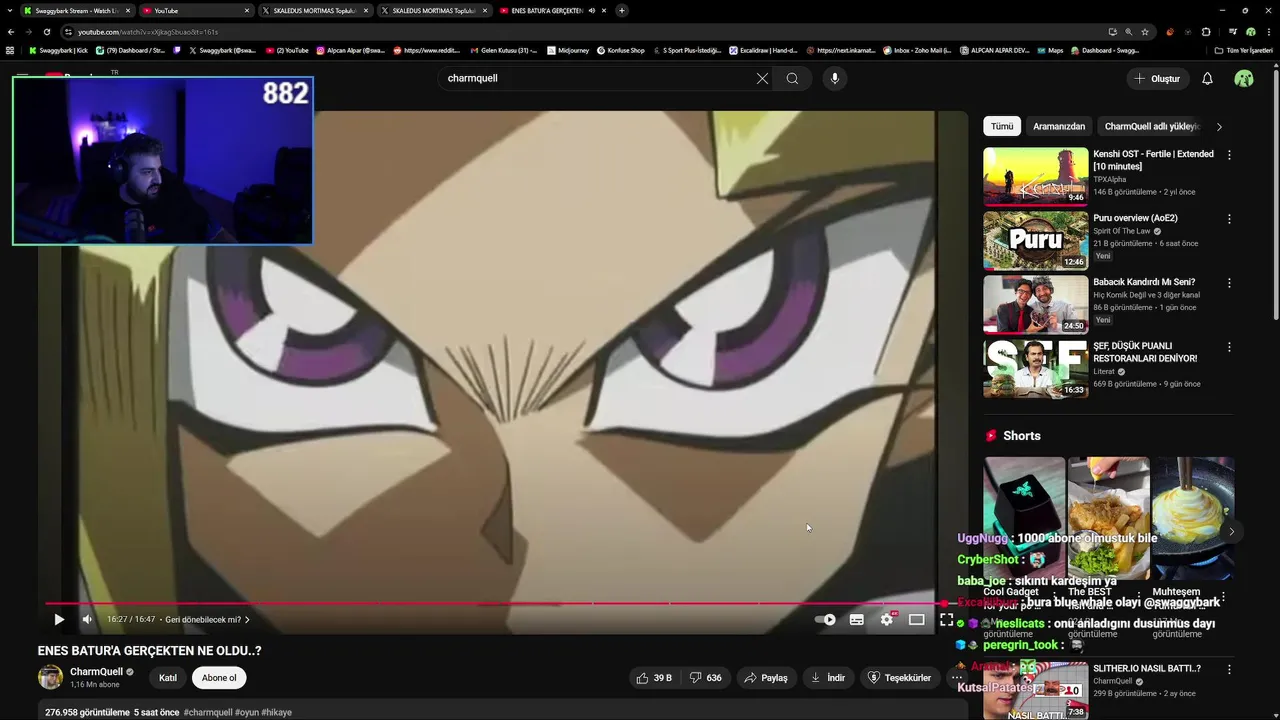Open the CharmQuell channel name link
The width and height of the screenshot is (1280, 720).
tap(96, 672)
